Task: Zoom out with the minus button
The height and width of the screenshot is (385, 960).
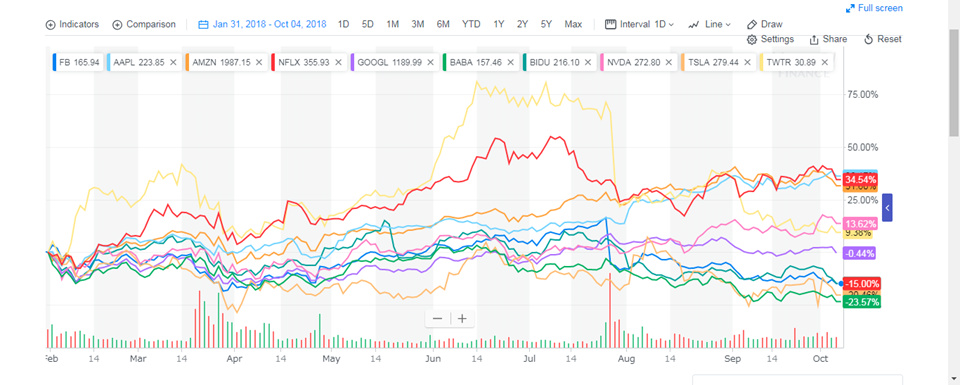Action: [437, 319]
